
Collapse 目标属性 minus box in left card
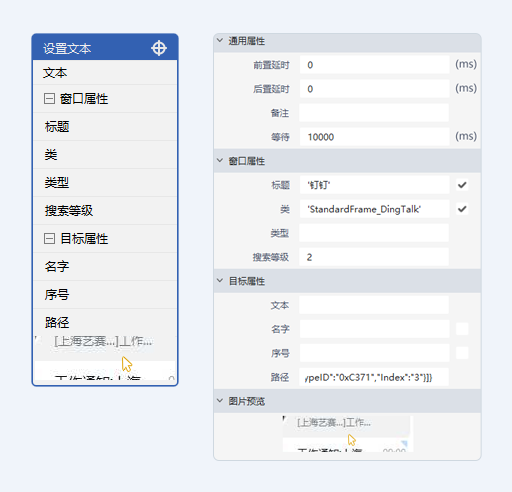[x=49, y=239]
